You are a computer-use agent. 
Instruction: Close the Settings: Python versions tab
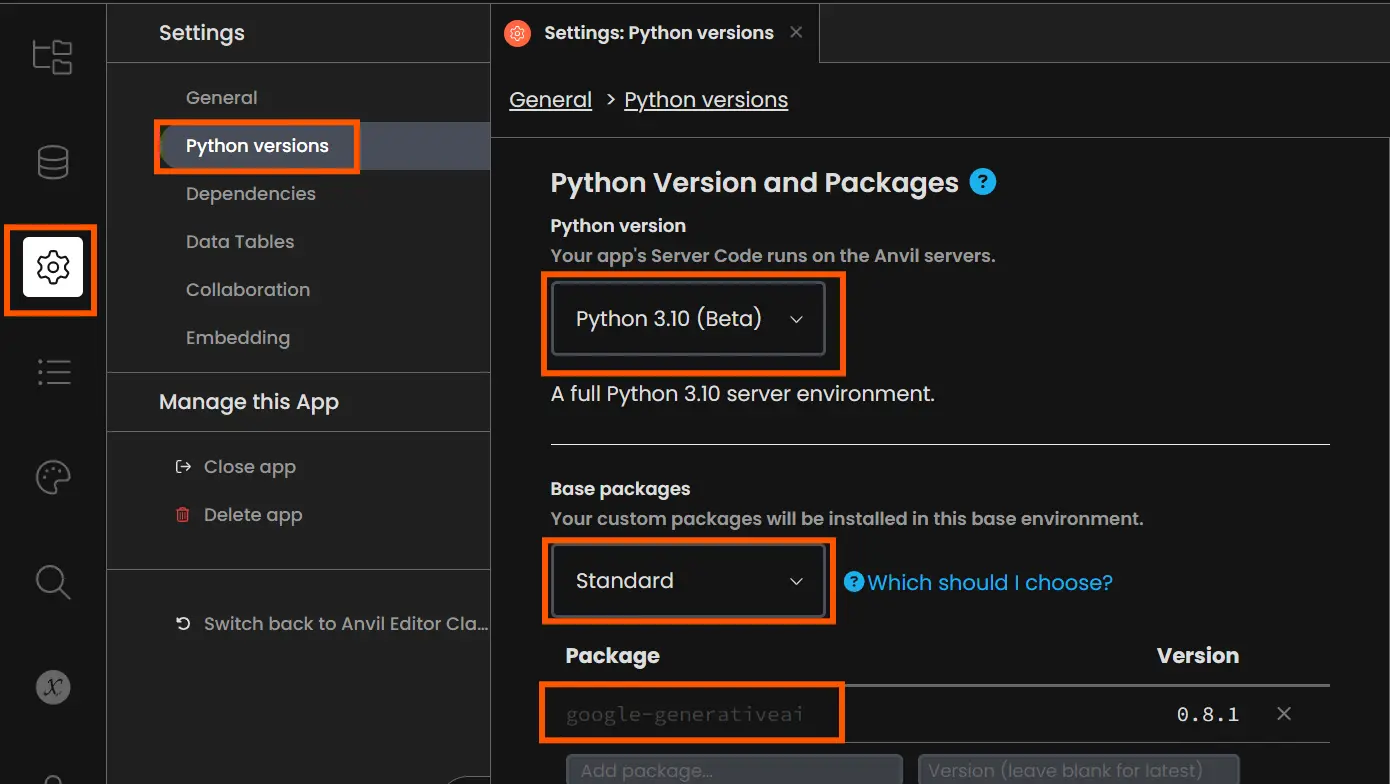click(796, 32)
